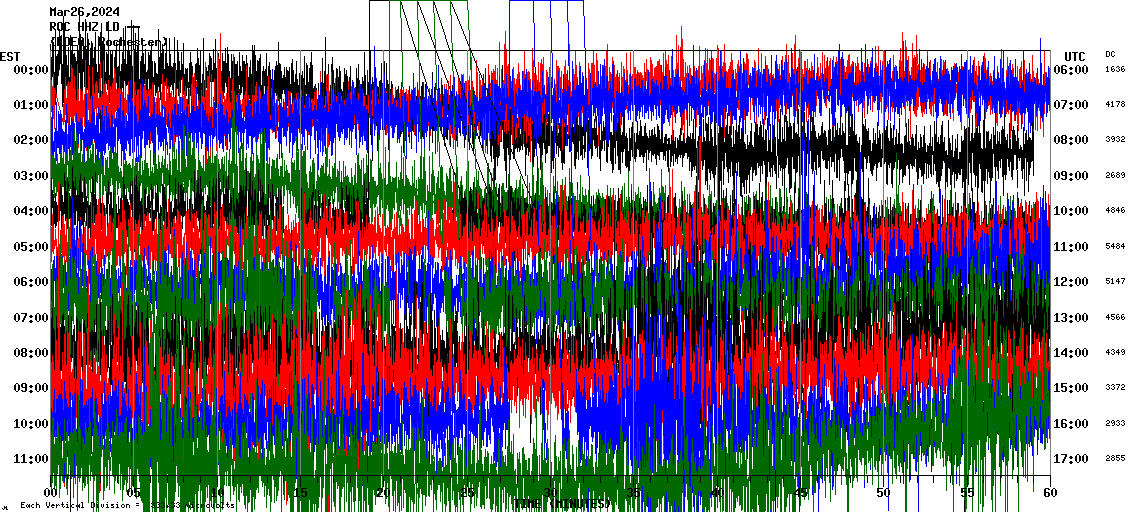Viewport: 1130px width, 519px height.
Task: Click the DC value 2855
Action: pyautogui.click(x=1115, y=459)
